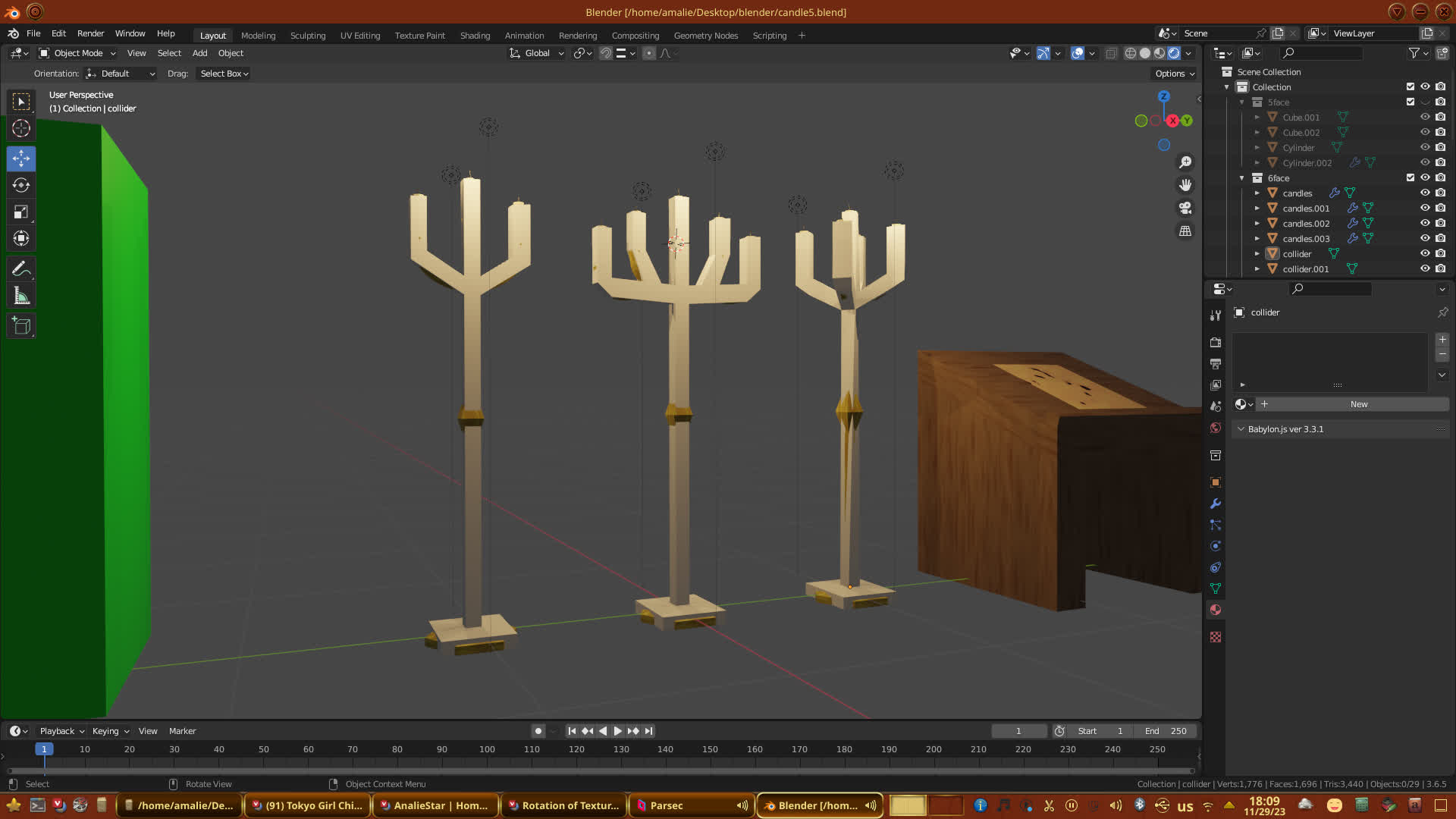Collapse the 5face collection
Viewport: 1456px width, 819px height.
pos(1242,102)
